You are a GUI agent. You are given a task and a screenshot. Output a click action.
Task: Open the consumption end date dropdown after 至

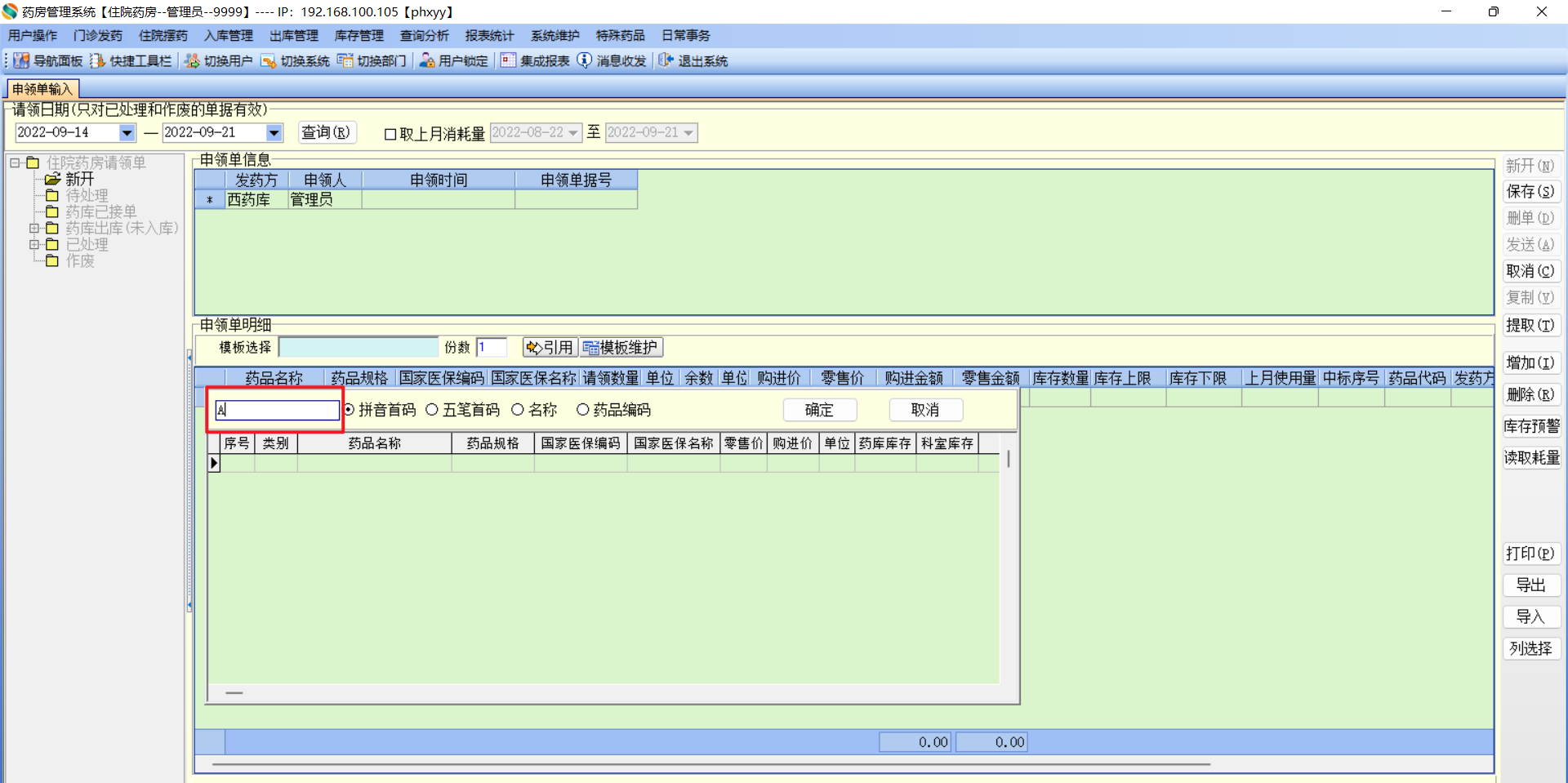pyautogui.click(x=688, y=132)
